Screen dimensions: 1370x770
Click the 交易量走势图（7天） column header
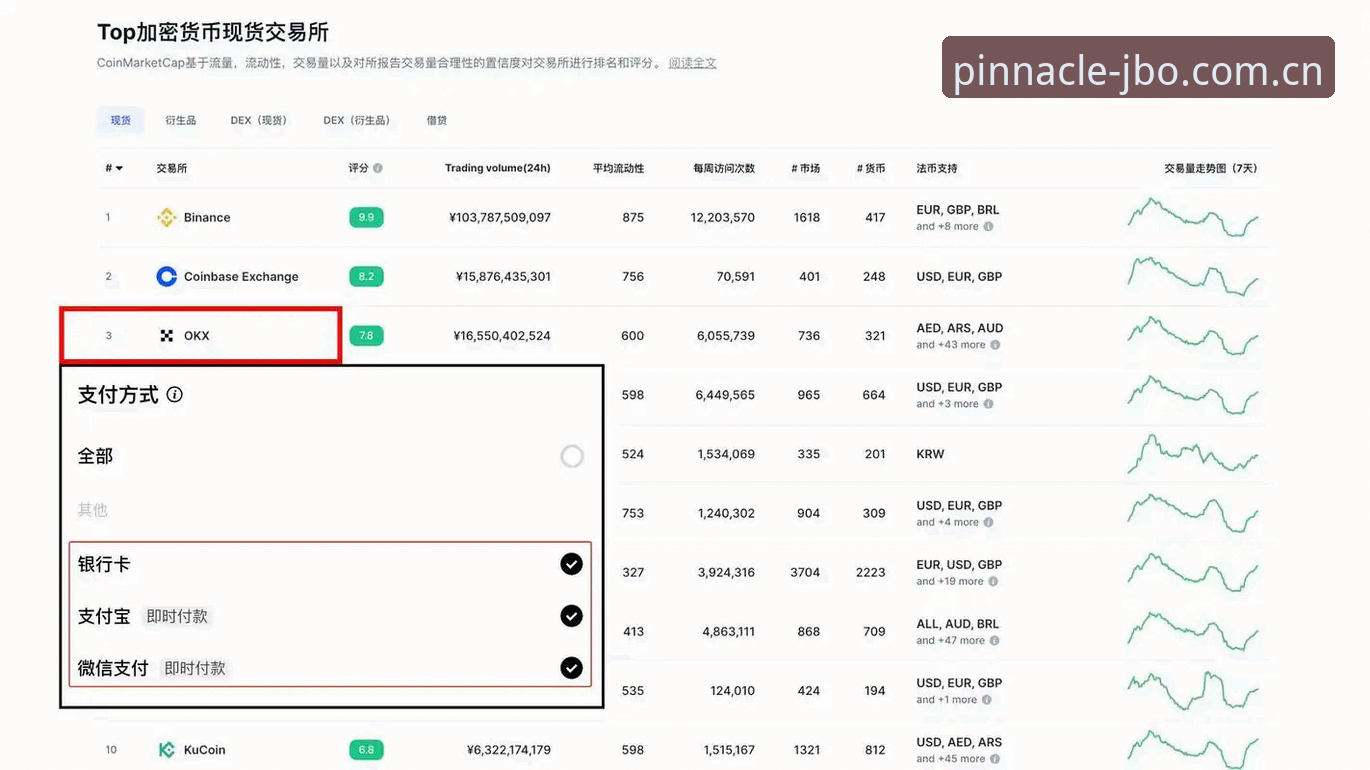tap(1211, 168)
